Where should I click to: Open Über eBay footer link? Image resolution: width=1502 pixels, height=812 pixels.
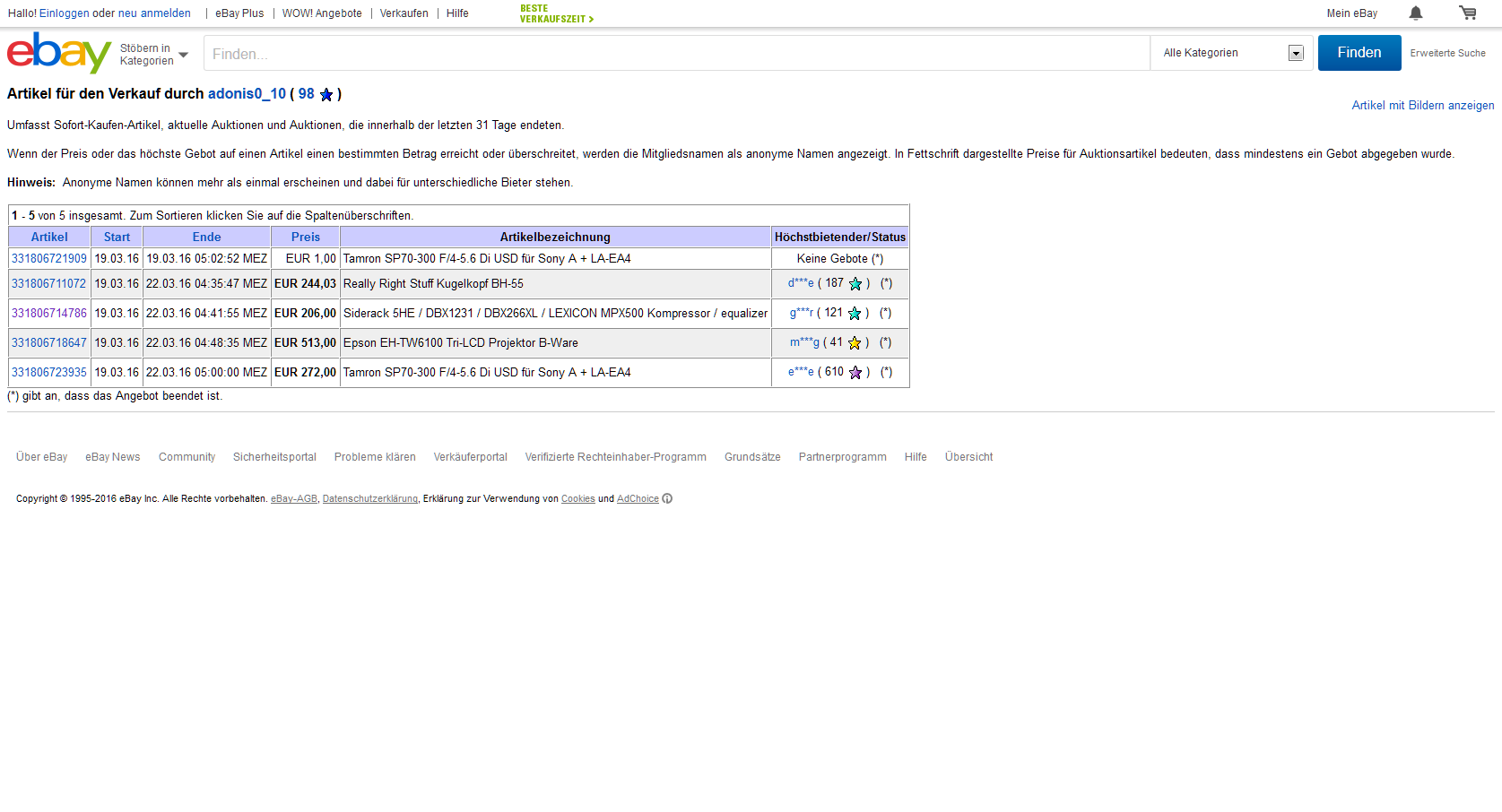tap(42, 457)
